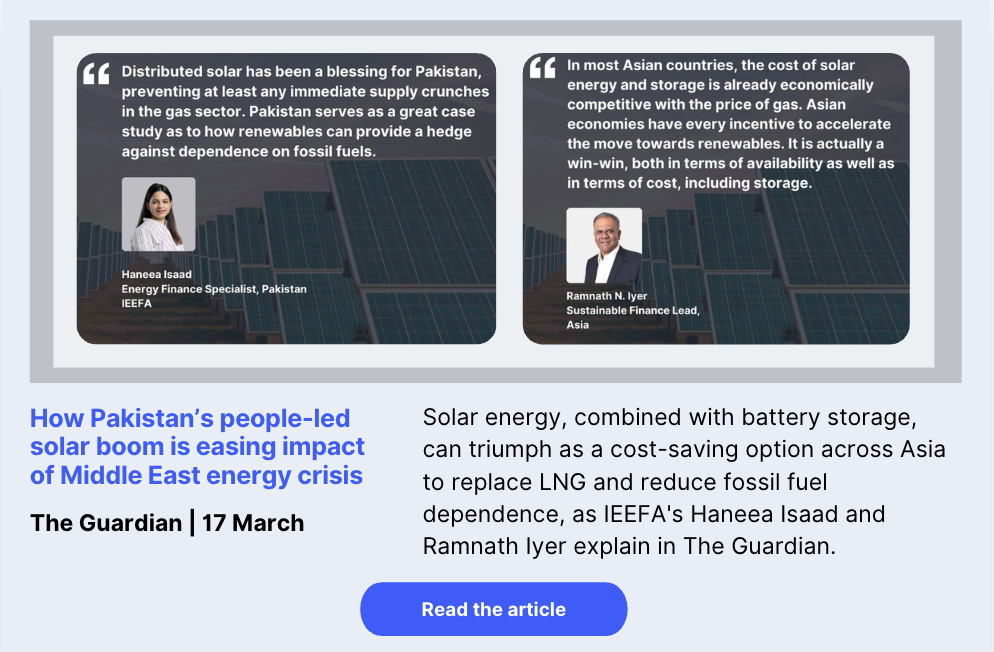Select the Ramnath N. Iyer name label
Image resolution: width=994 pixels, height=652 pixels.
pyautogui.click(x=607, y=296)
